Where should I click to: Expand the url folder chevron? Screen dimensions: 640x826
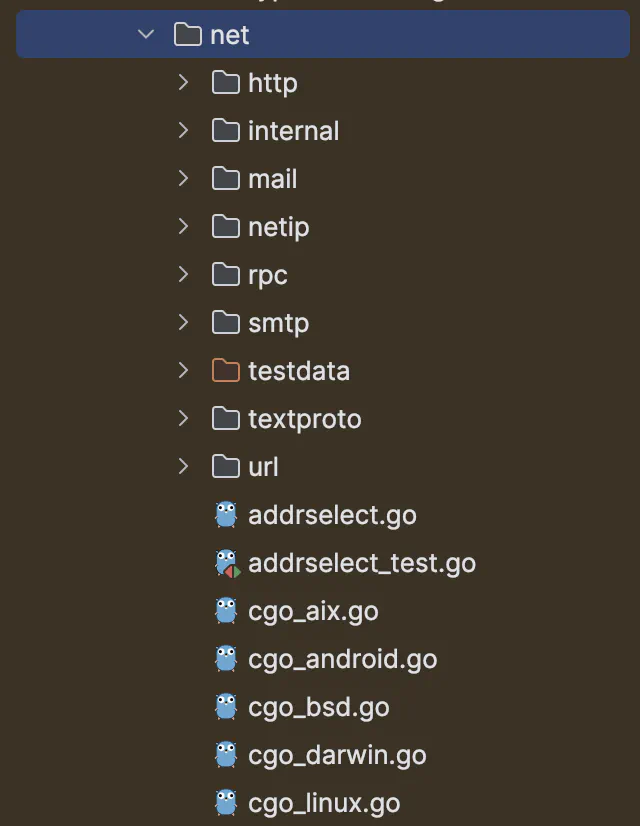(x=183, y=467)
